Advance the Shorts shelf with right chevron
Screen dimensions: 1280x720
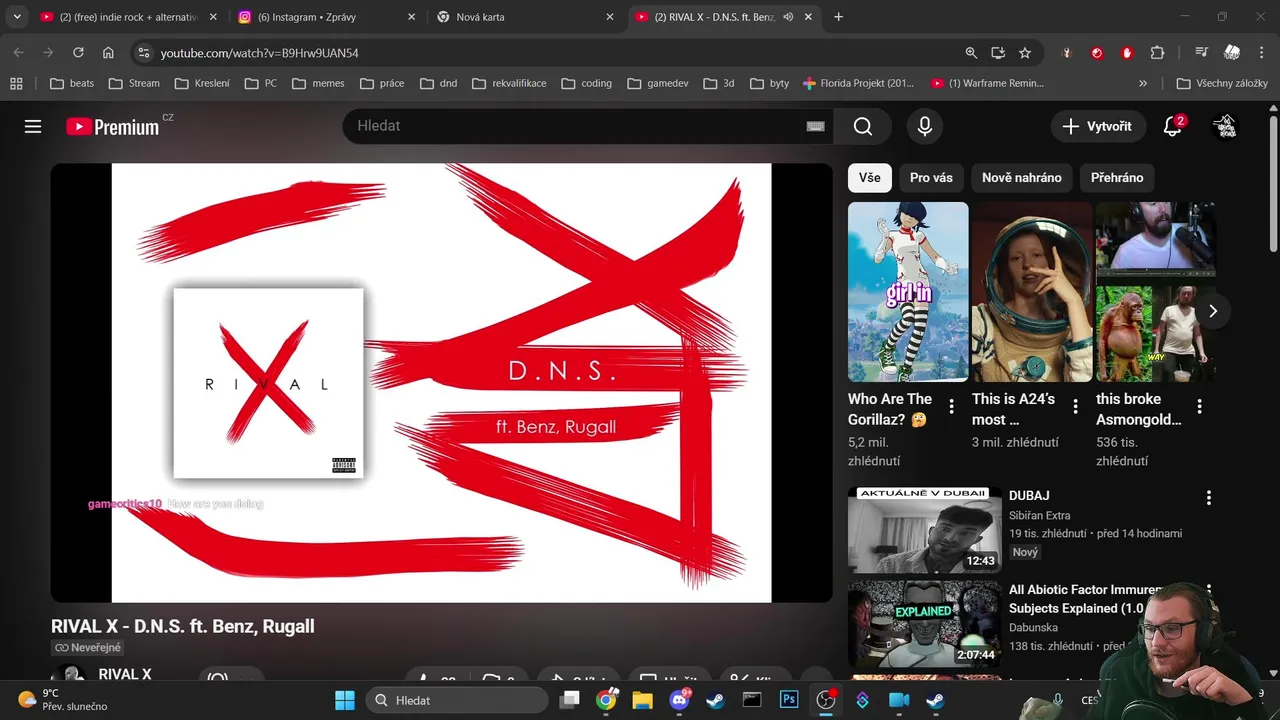[x=1212, y=311]
